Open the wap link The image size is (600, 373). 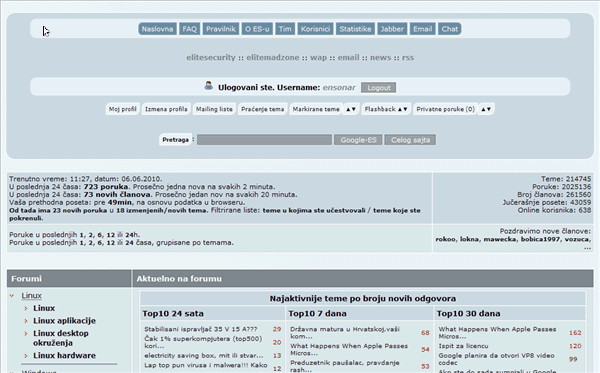point(318,58)
